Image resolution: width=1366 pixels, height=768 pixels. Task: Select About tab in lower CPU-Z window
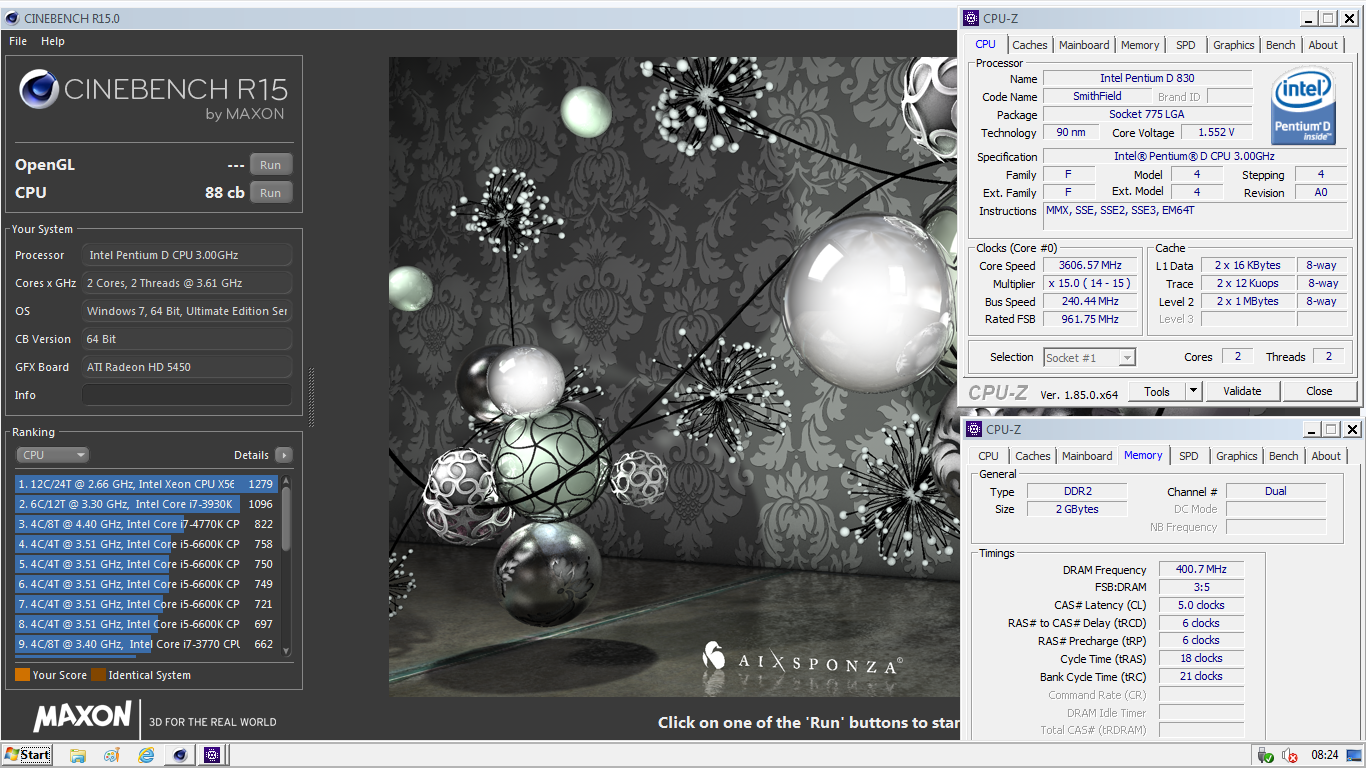pyautogui.click(x=1326, y=456)
